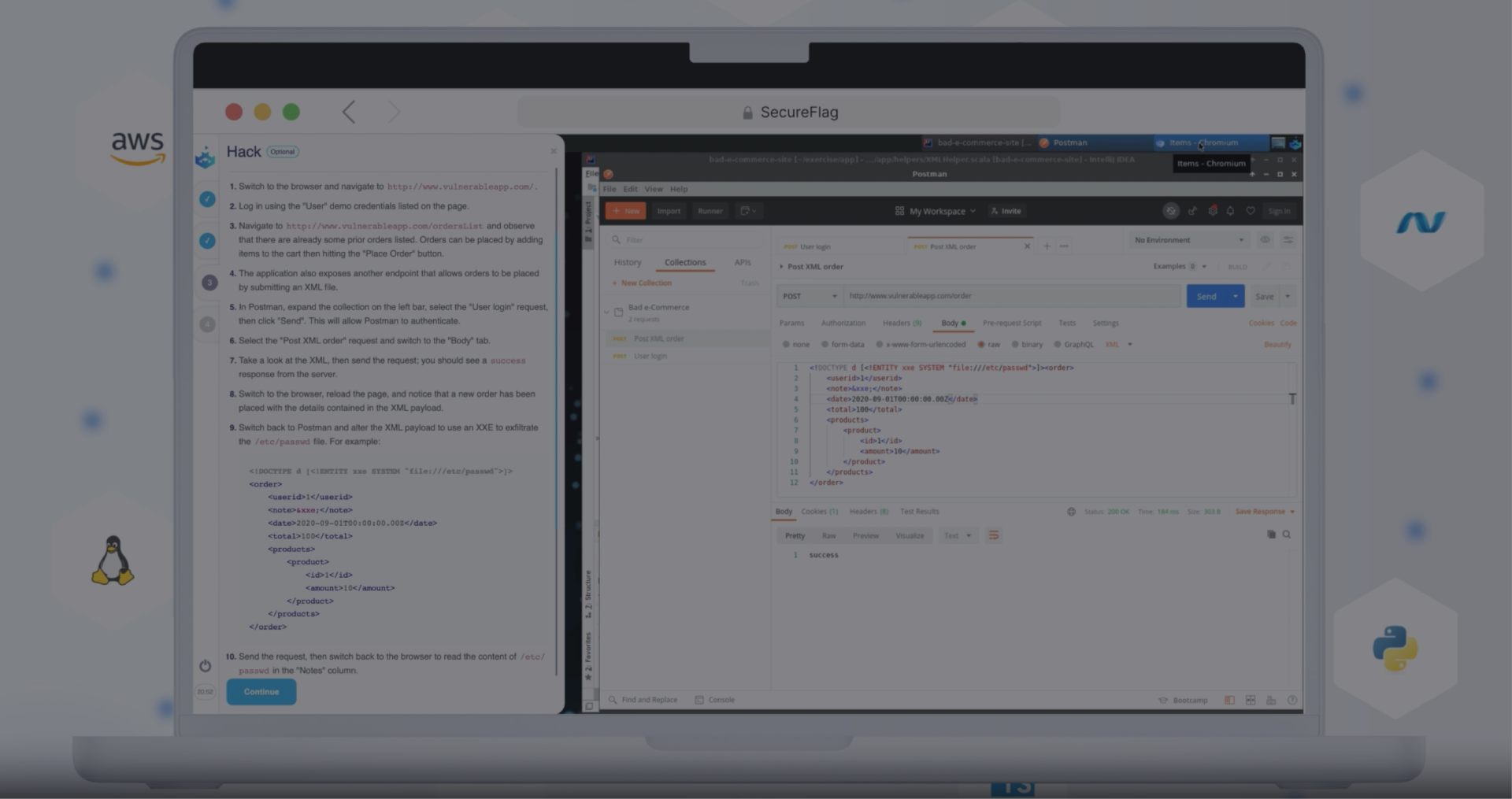Select the raw body type radio
This screenshot has height=799, width=1512.
click(981, 345)
